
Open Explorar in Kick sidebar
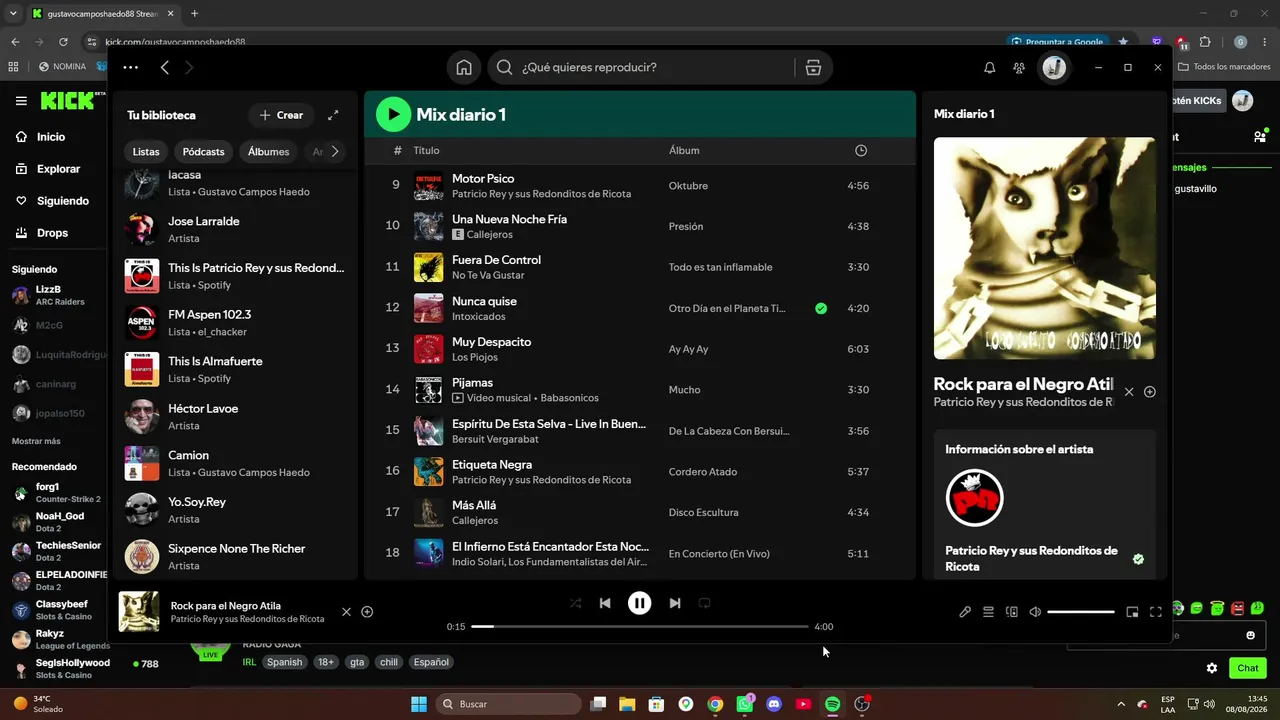coord(59,169)
